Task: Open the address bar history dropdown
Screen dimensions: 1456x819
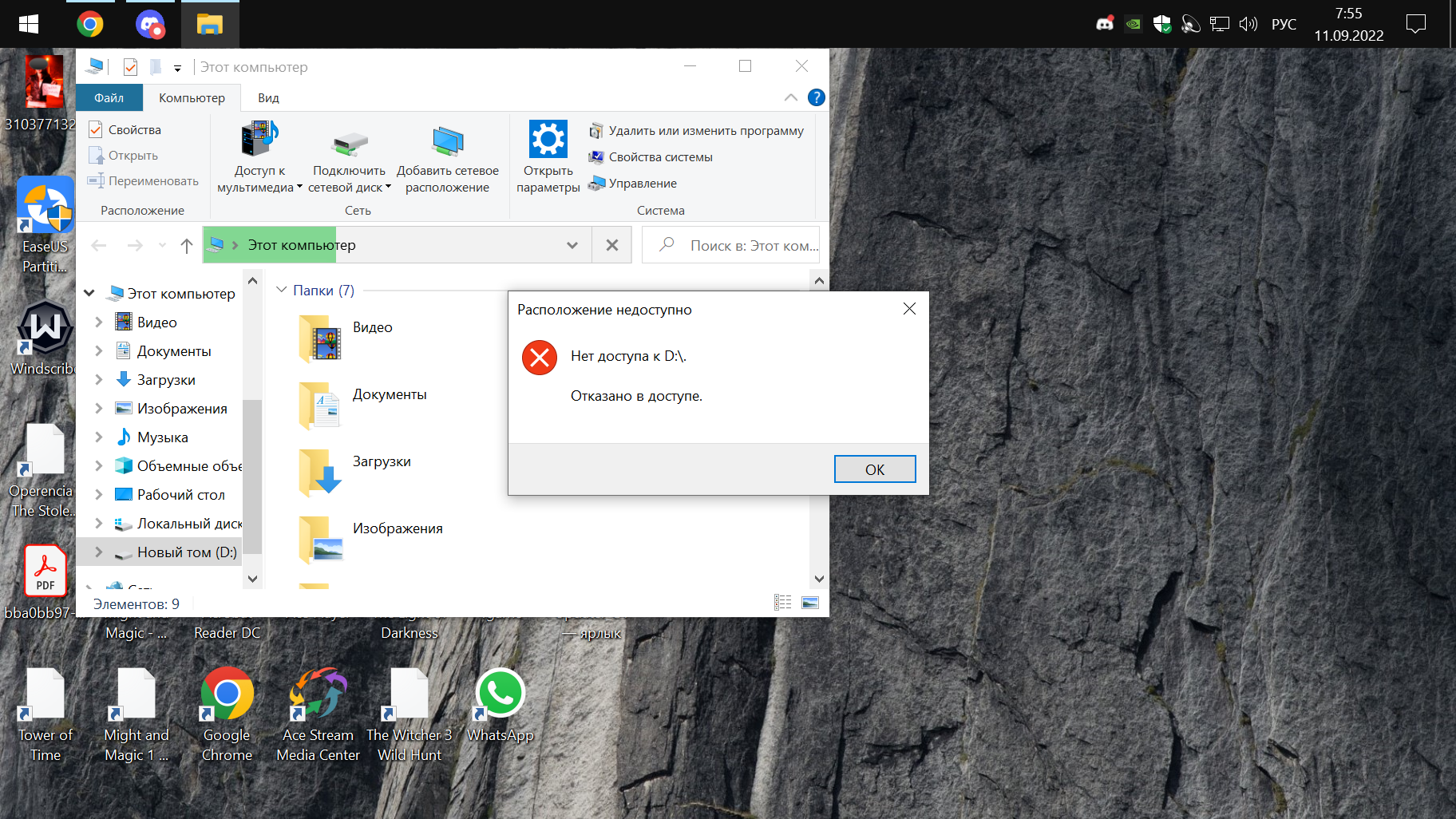Action: [572, 246]
